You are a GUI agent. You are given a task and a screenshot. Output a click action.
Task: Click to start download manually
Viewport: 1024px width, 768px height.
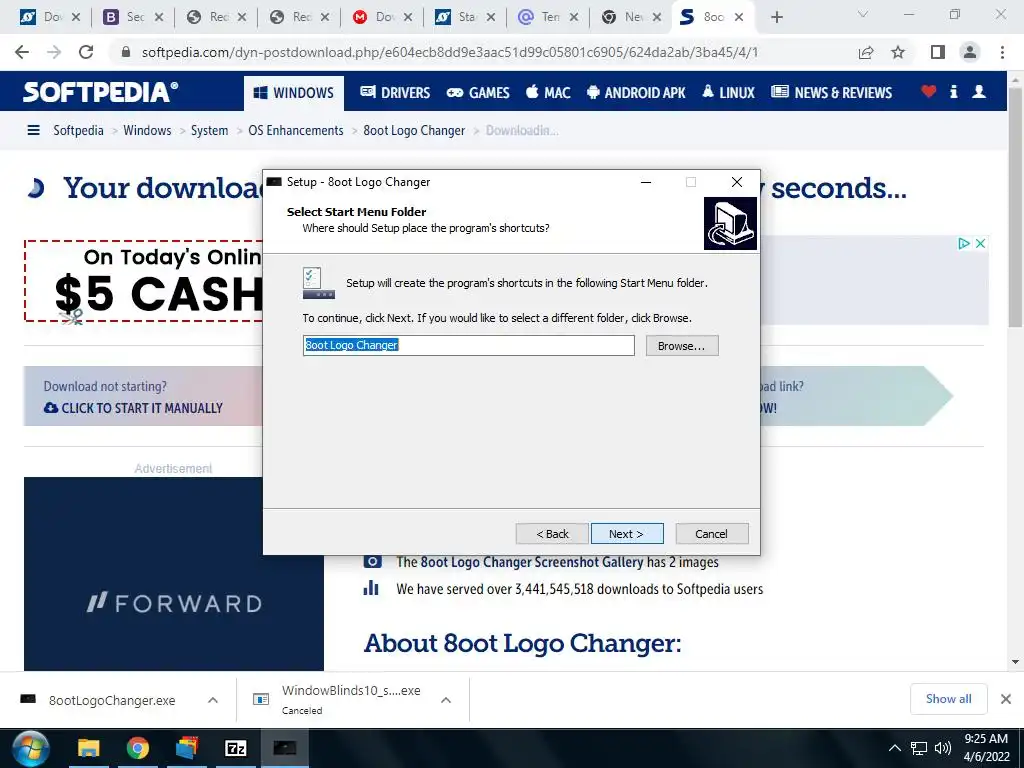(x=133, y=408)
